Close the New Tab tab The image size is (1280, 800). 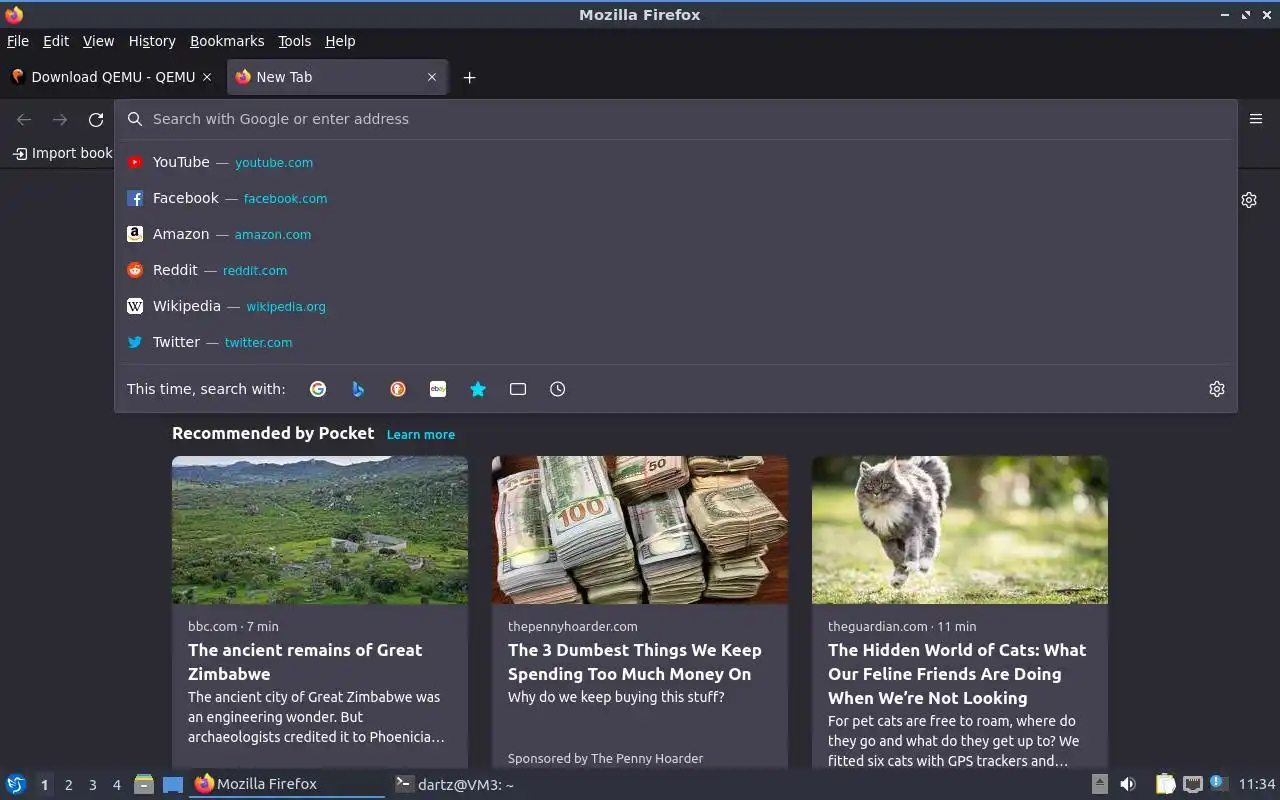pos(432,77)
